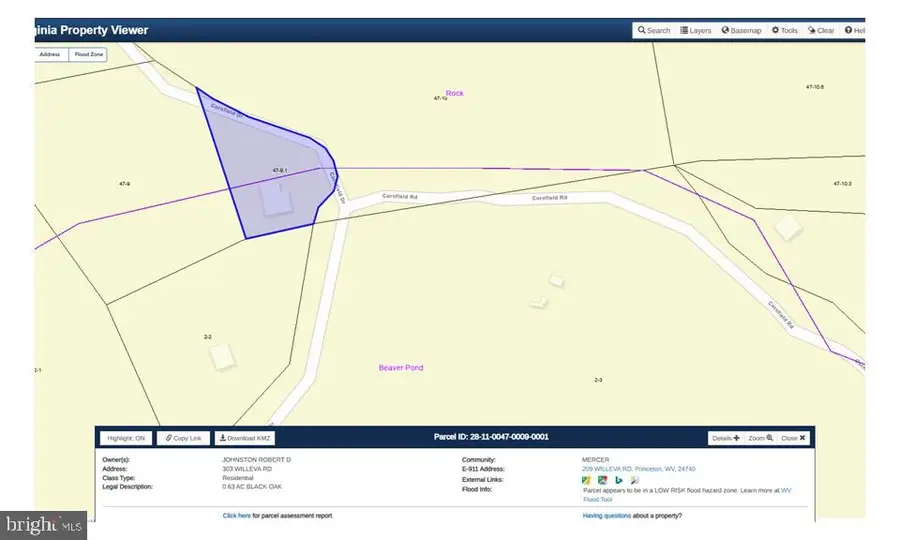Viewport: 900px width, 540px height.
Task: Expand the parcel Details section
Action: click(x=726, y=438)
